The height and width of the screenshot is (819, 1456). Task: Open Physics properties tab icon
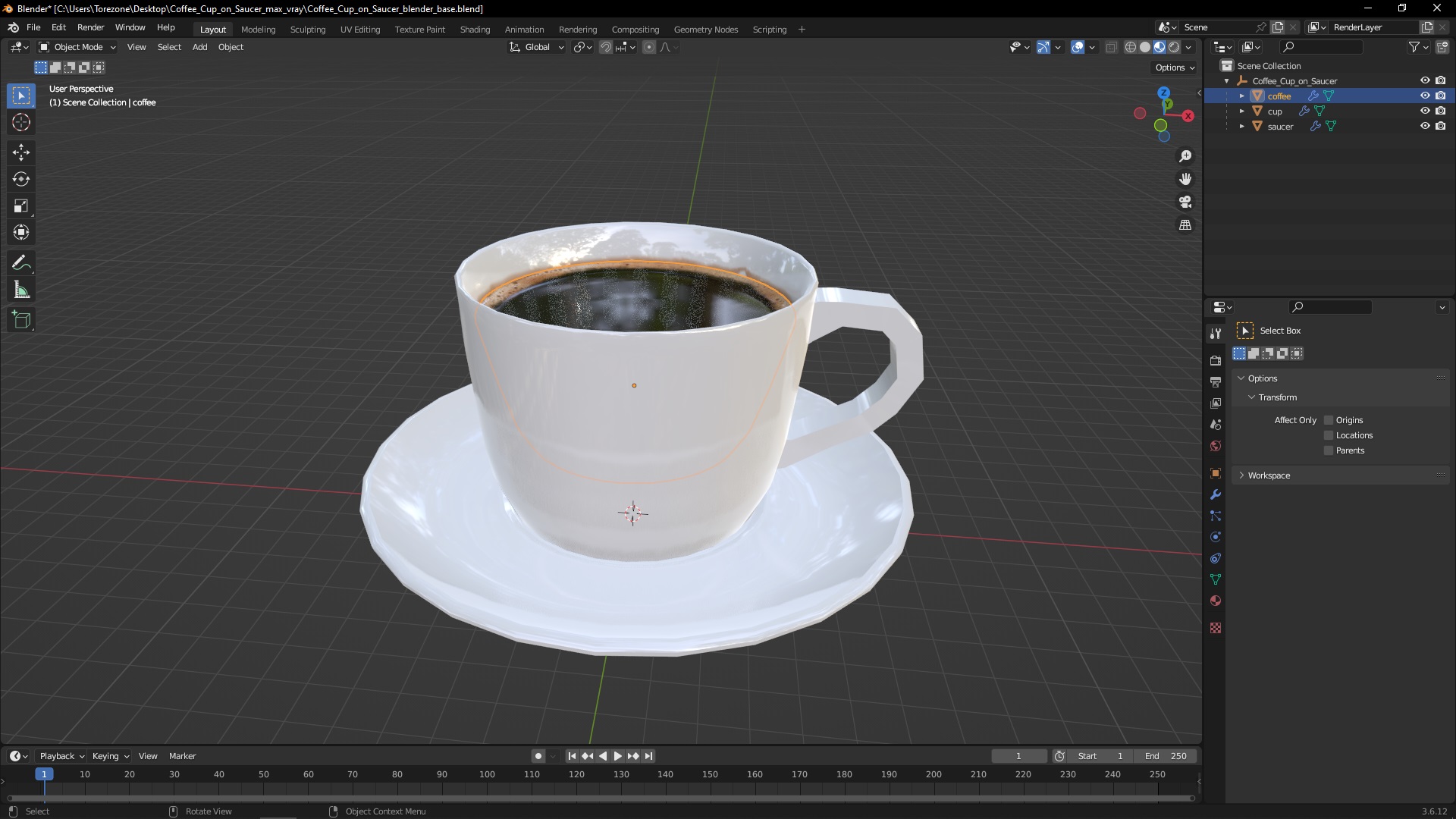pos(1216,537)
